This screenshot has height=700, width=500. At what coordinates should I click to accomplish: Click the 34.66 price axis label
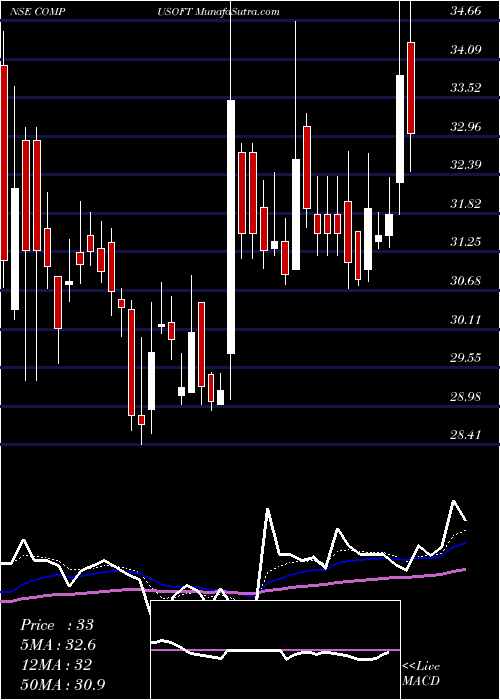tap(466, 11)
